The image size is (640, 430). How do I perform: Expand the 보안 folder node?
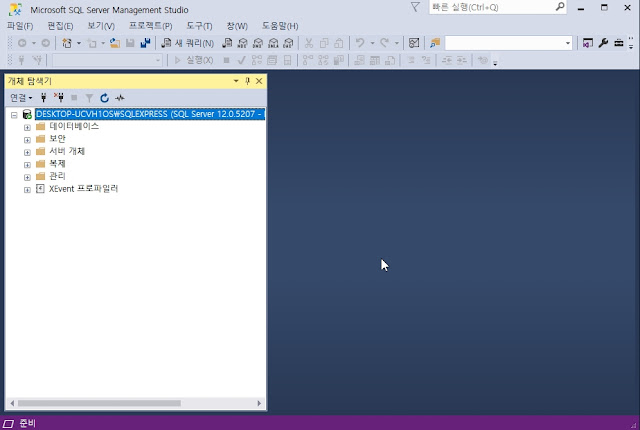27,140
